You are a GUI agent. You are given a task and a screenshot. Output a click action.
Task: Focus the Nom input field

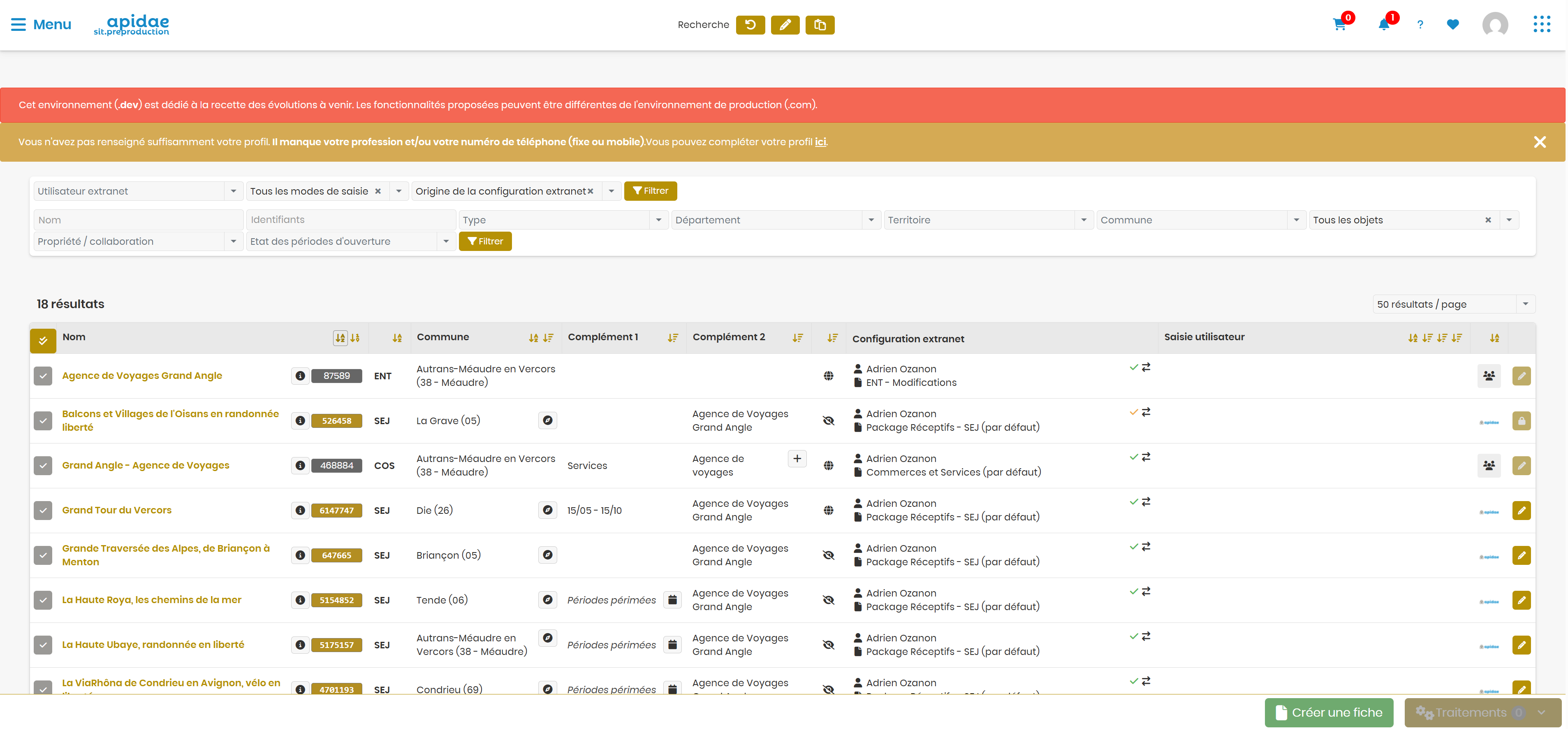138,220
